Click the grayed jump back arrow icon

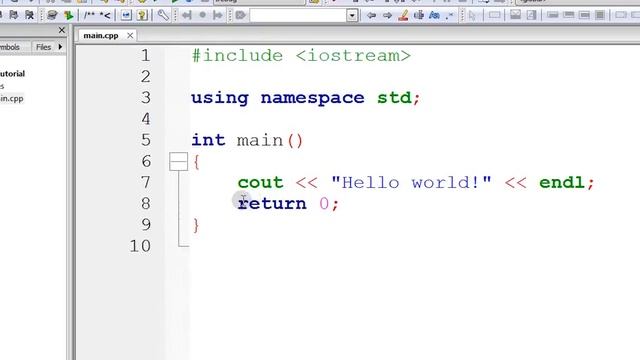click(x=187, y=16)
